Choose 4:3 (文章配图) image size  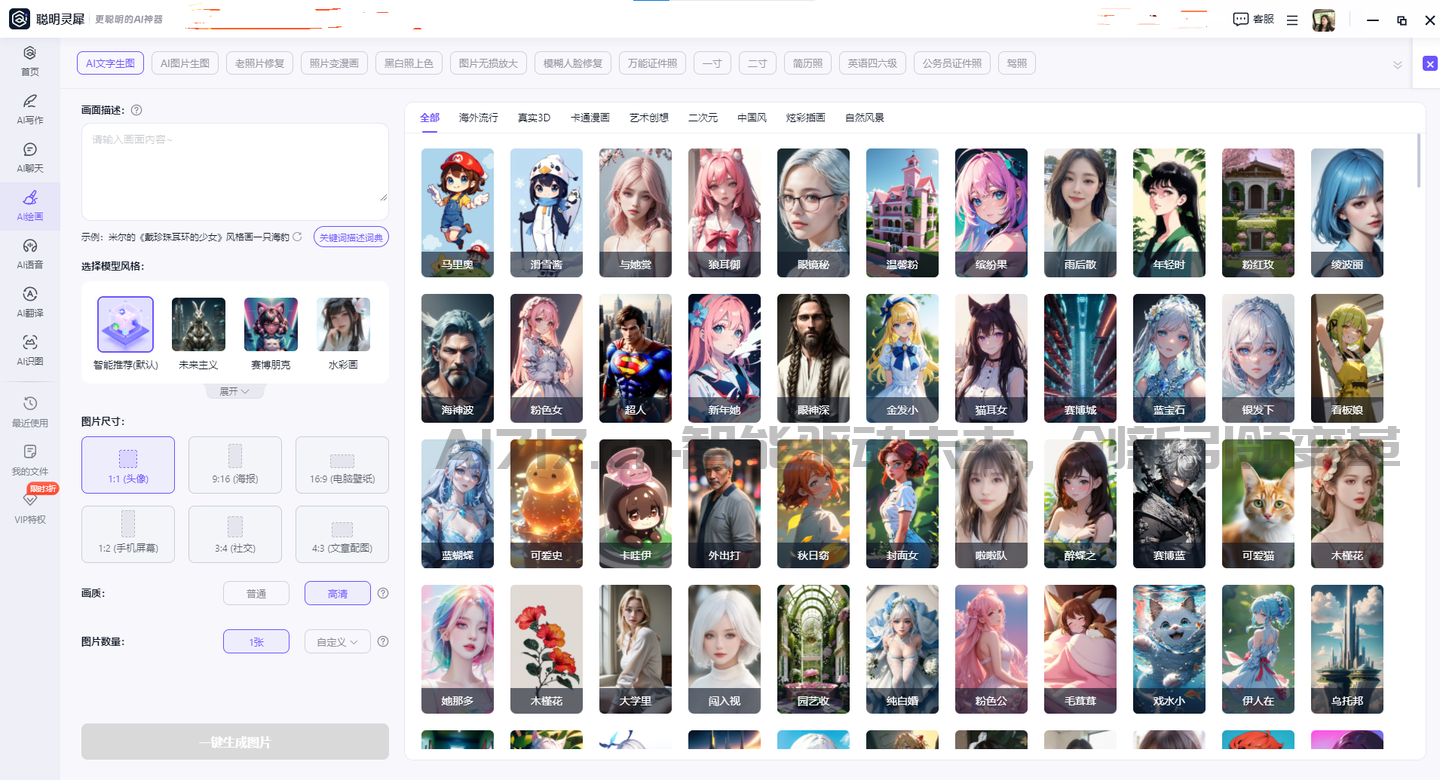click(x=342, y=534)
